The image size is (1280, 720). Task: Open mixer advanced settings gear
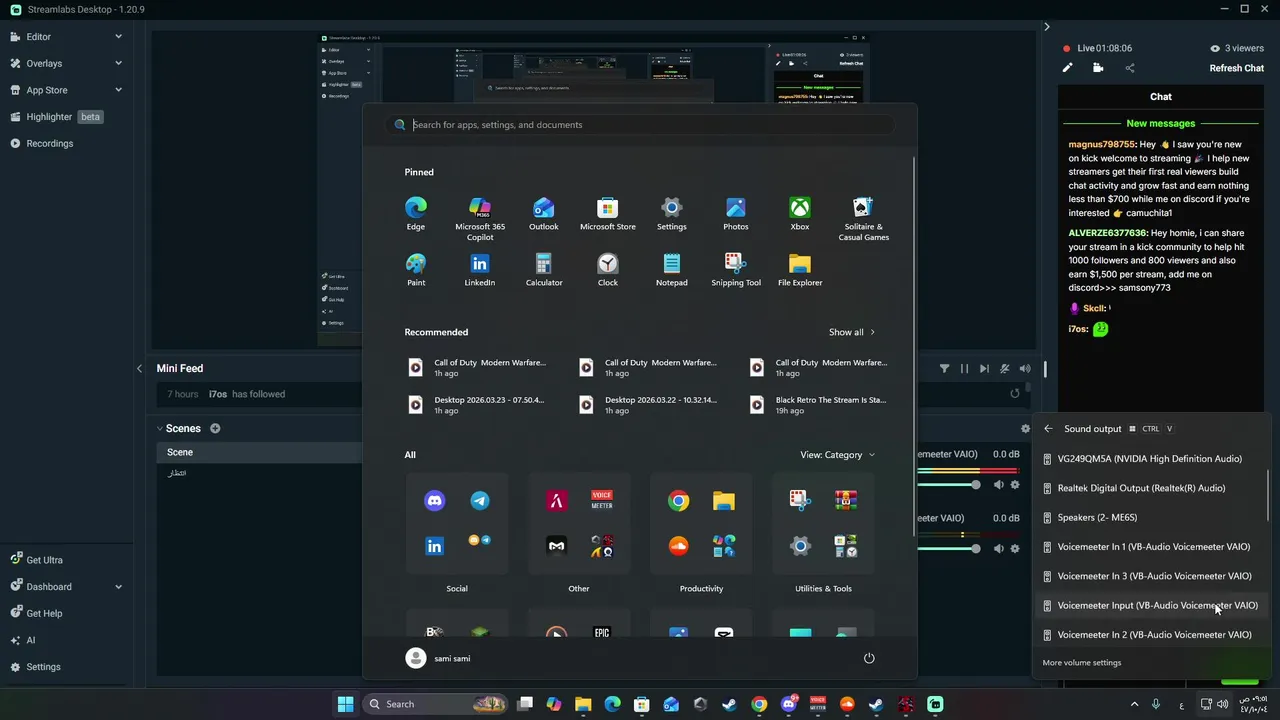(1025, 428)
